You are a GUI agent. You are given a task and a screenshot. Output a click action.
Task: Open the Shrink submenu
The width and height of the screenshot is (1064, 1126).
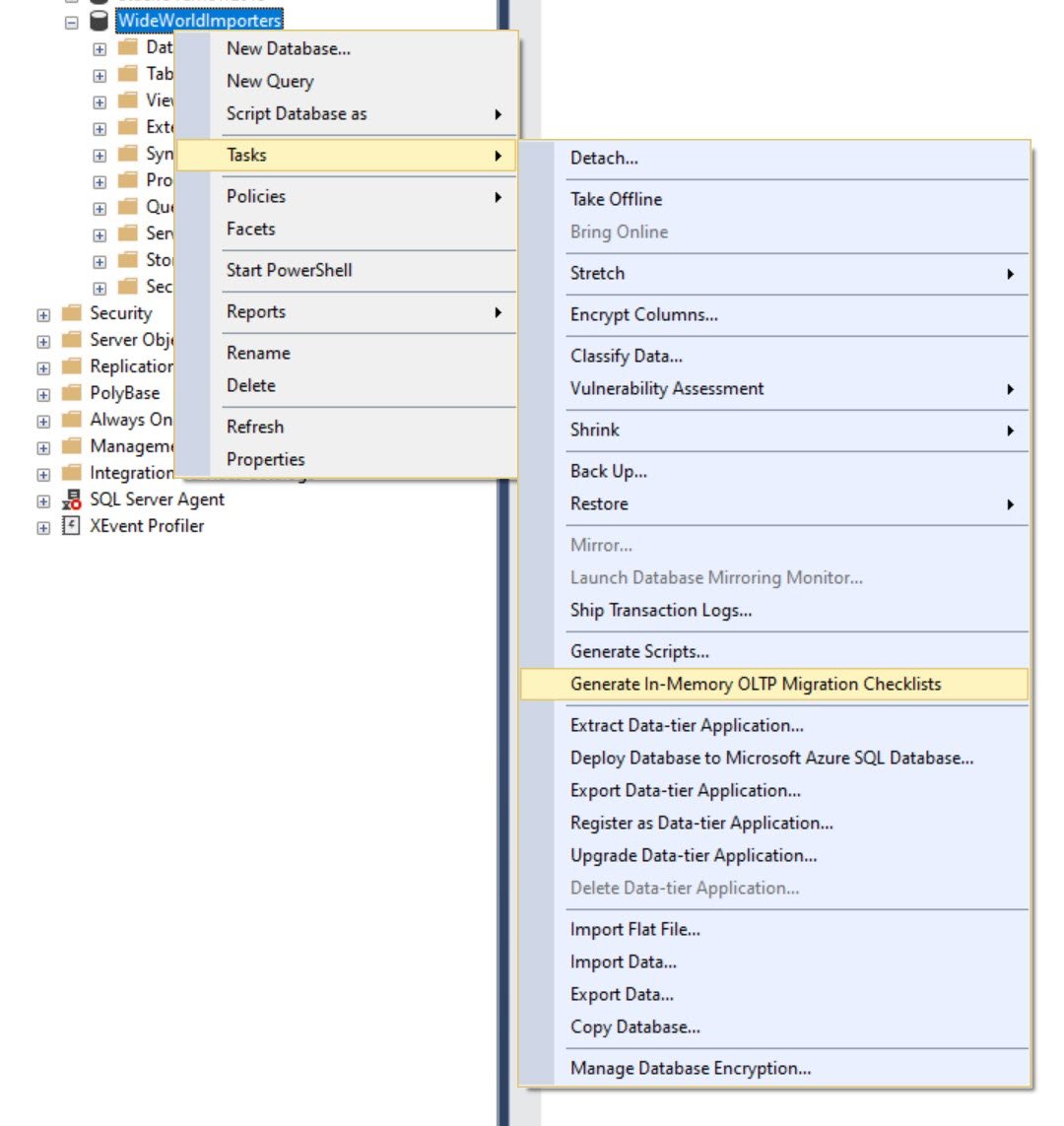774,431
